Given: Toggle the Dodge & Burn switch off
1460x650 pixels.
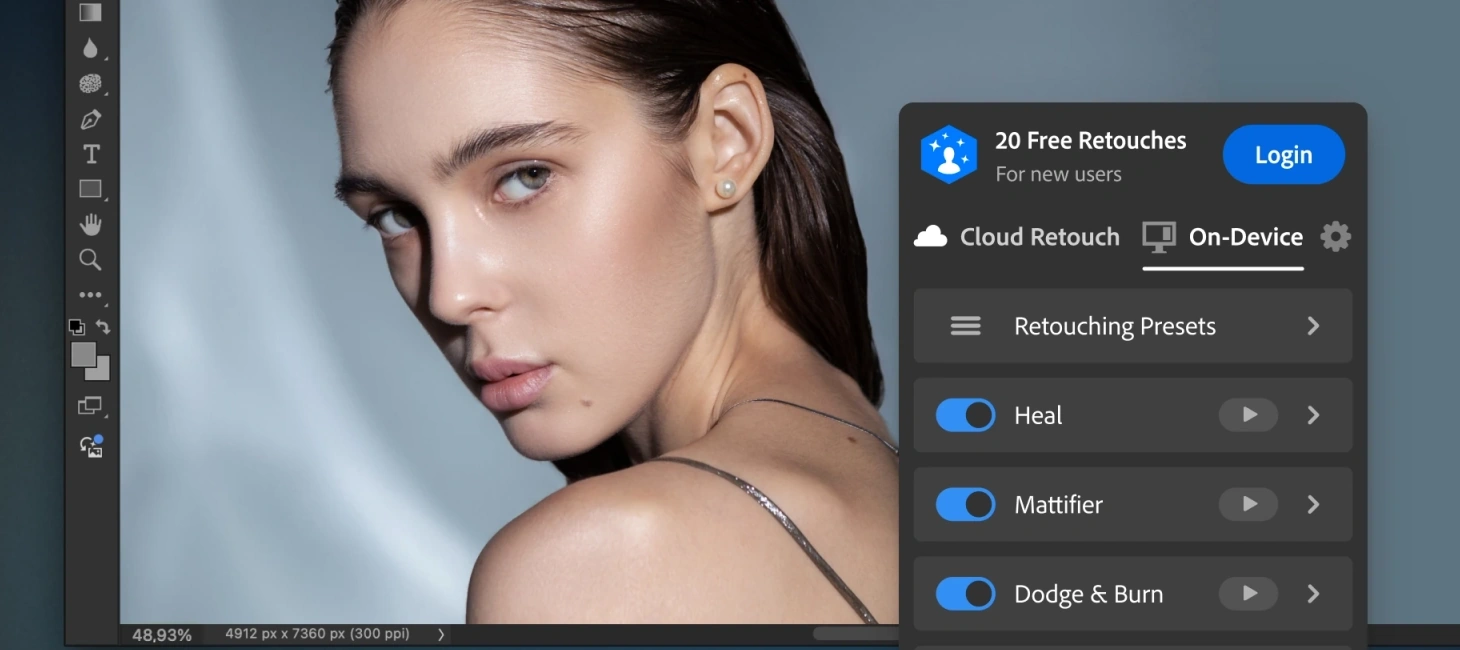Looking at the screenshot, I should pyautogui.click(x=965, y=594).
